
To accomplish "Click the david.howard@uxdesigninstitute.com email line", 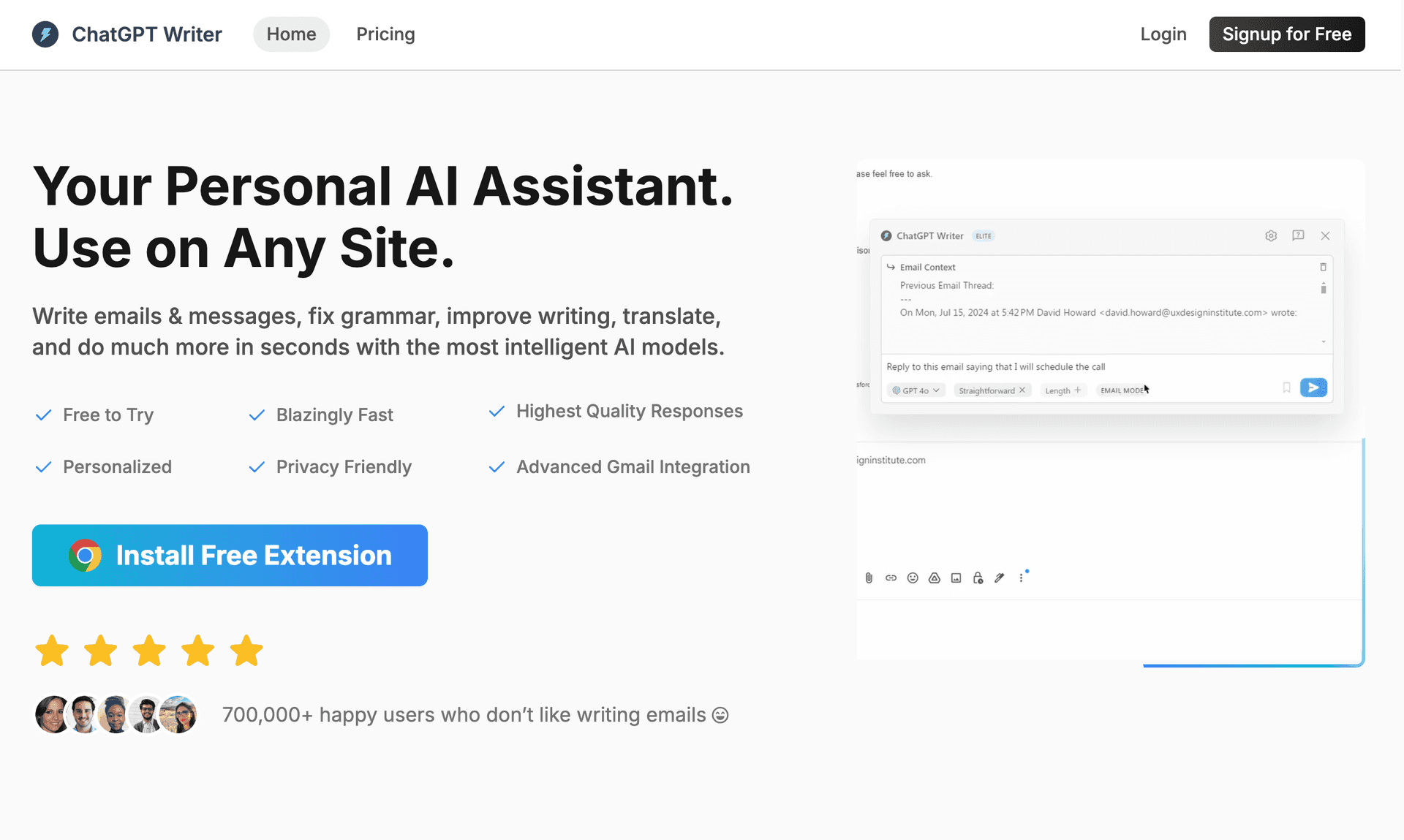I will click(x=1098, y=313).
